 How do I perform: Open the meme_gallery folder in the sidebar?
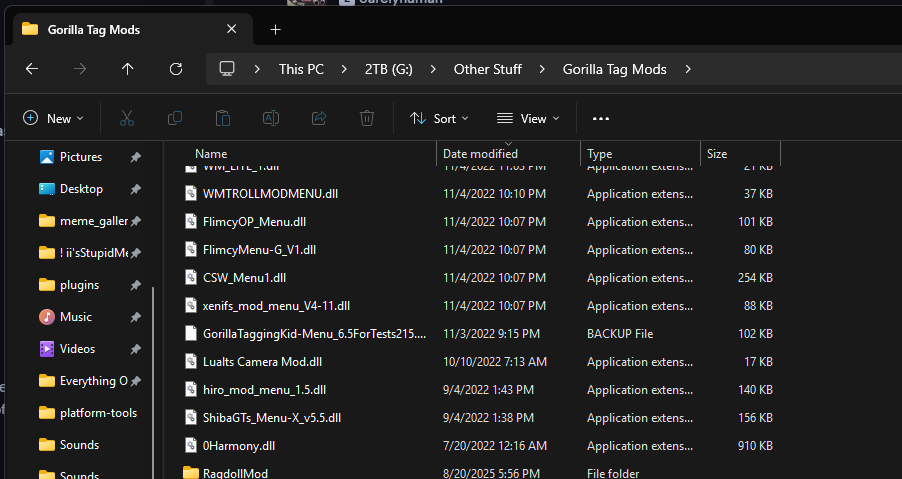(x=83, y=221)
